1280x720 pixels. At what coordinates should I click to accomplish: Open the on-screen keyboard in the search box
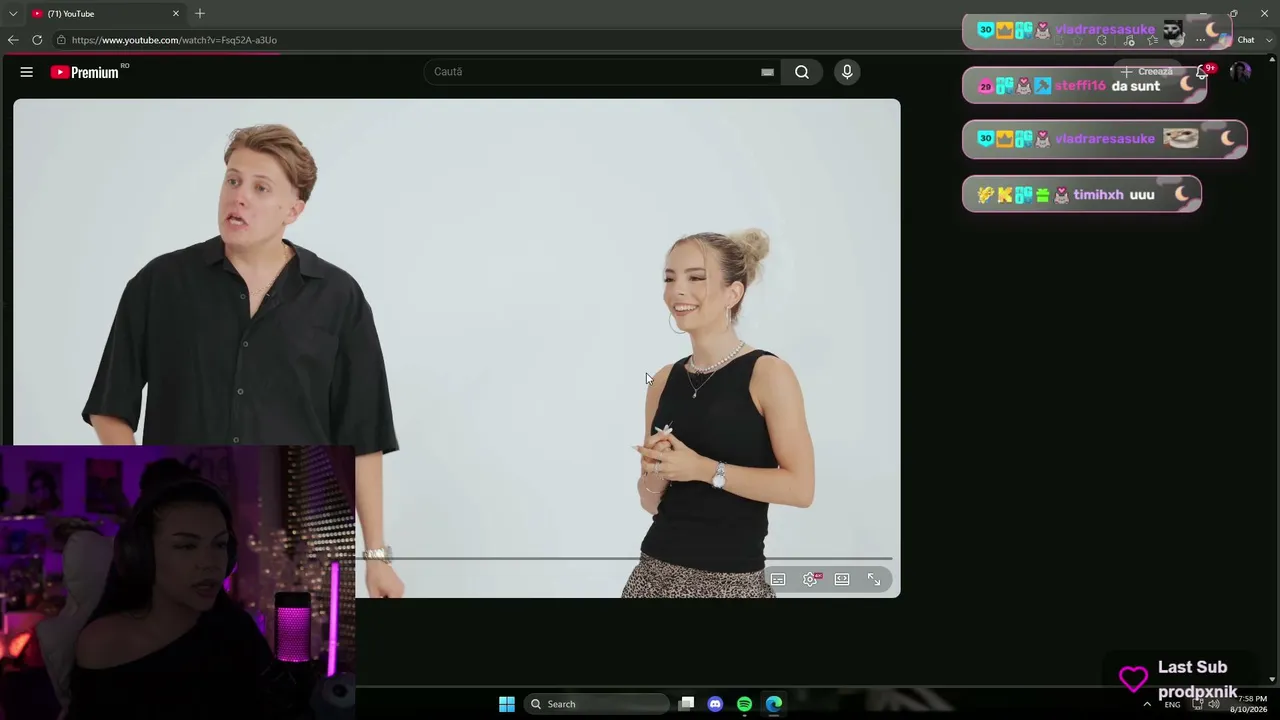(x=767, y=72)
